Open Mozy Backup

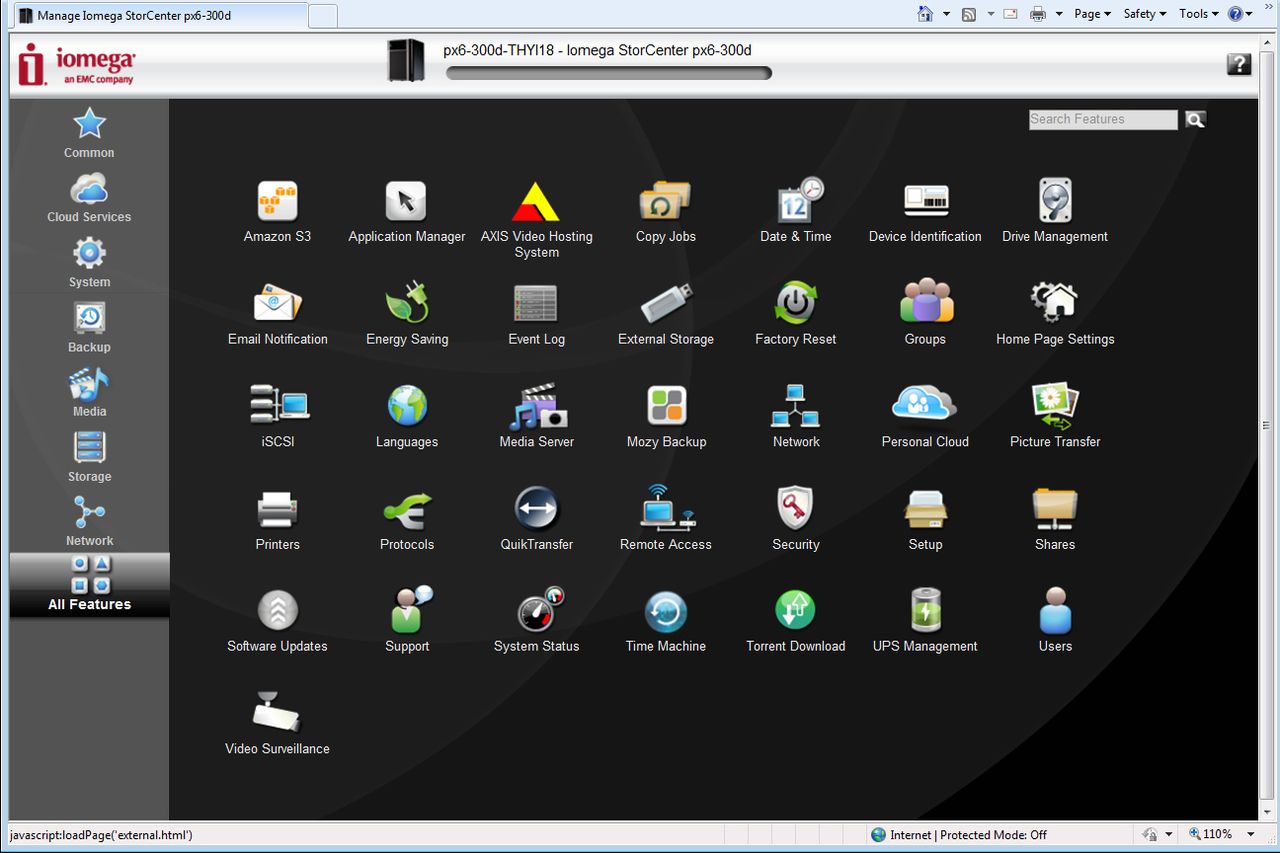point(666,417)
